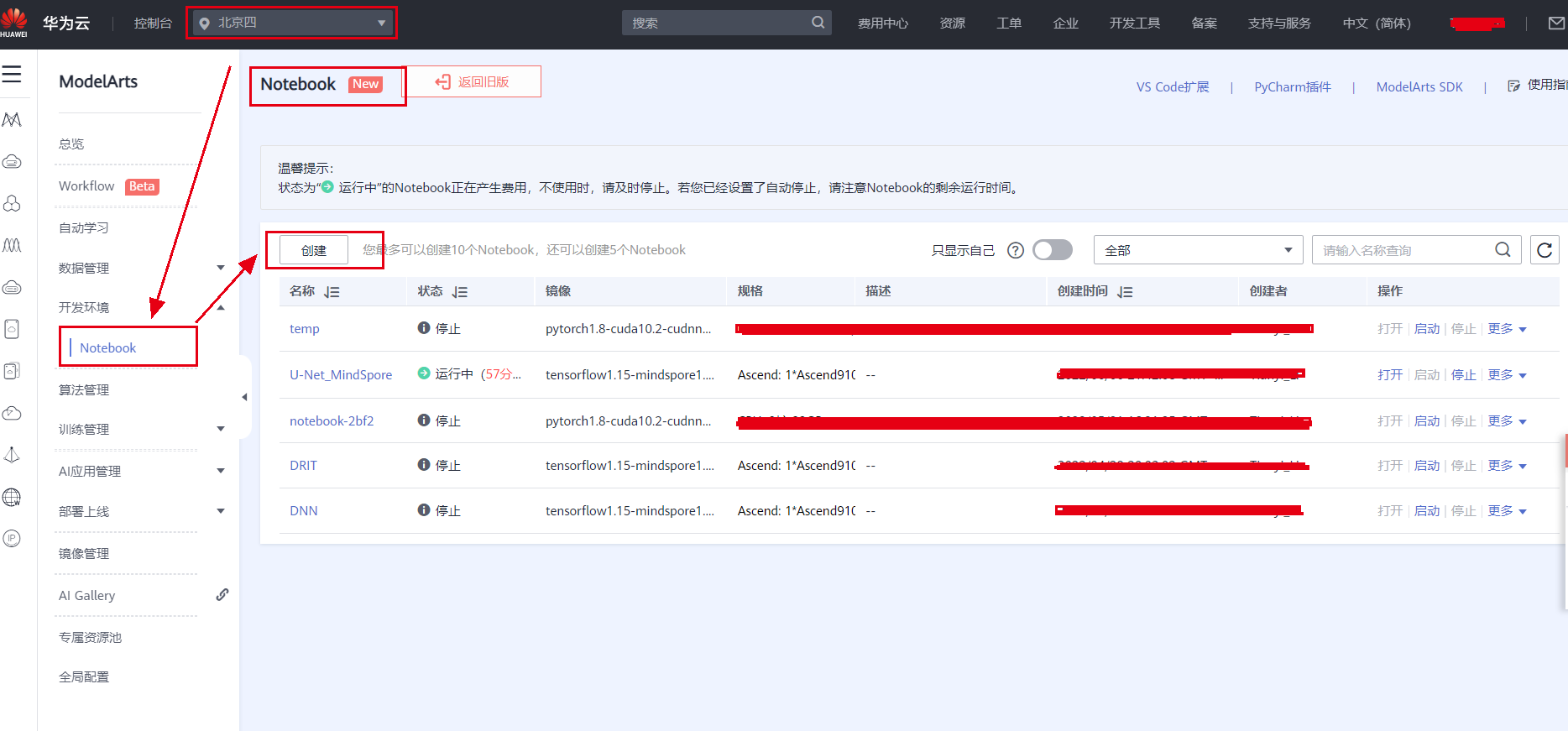Viewport: 1568px width, 731px height.
Task: Click the pyramid icon in left rail
Action: pos(12,455)
